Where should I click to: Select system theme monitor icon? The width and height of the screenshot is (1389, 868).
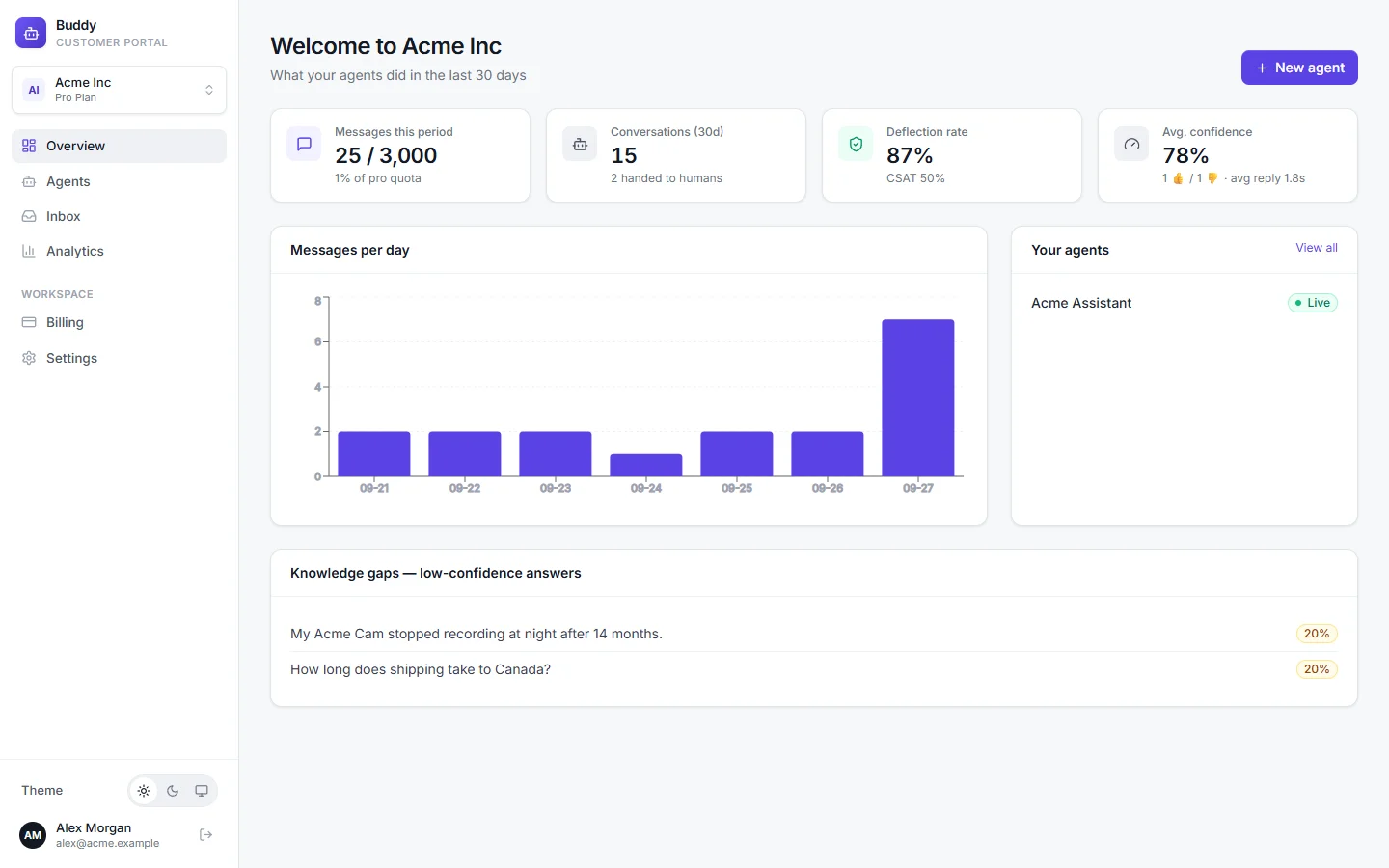pyautogui.click(x=202, y=791)
